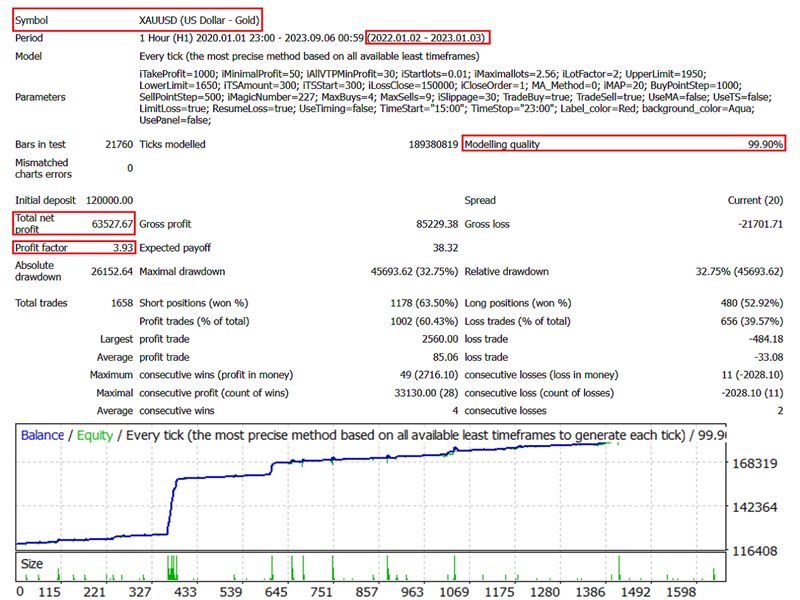
Task: Click average consecutive wins value 4
Action: [x=455, y=411]
